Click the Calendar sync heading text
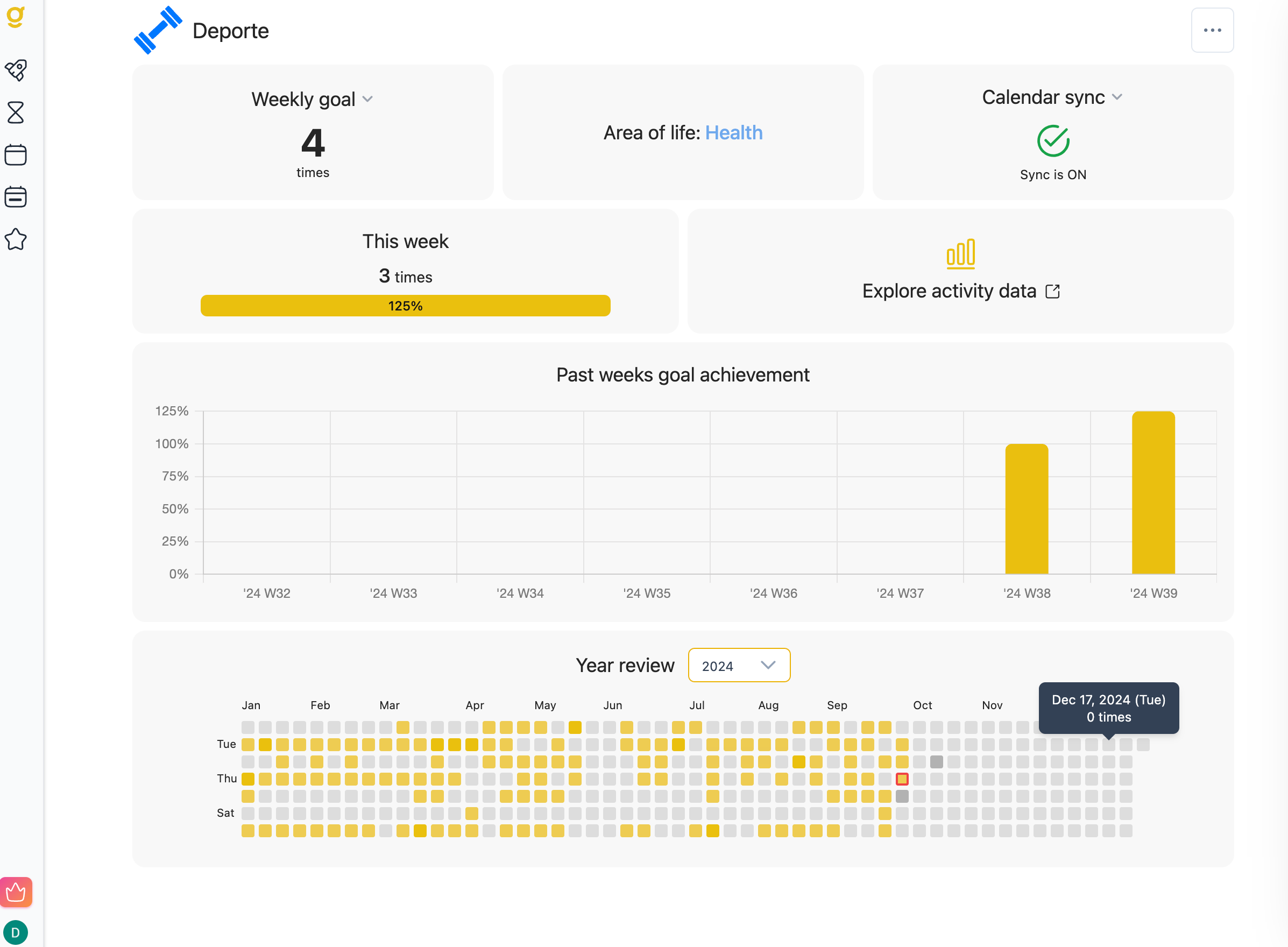The image size is (1288, 947). pos(1043,97)
